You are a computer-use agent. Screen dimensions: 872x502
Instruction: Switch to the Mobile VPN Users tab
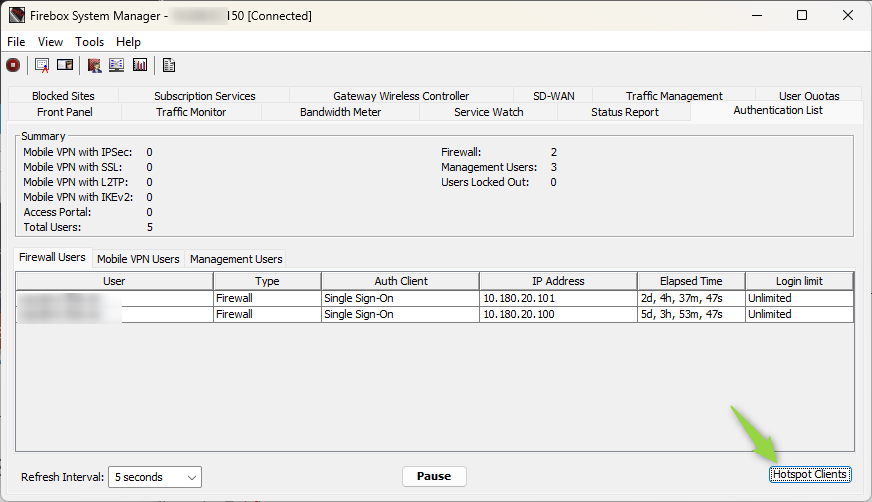pos(138,259)
